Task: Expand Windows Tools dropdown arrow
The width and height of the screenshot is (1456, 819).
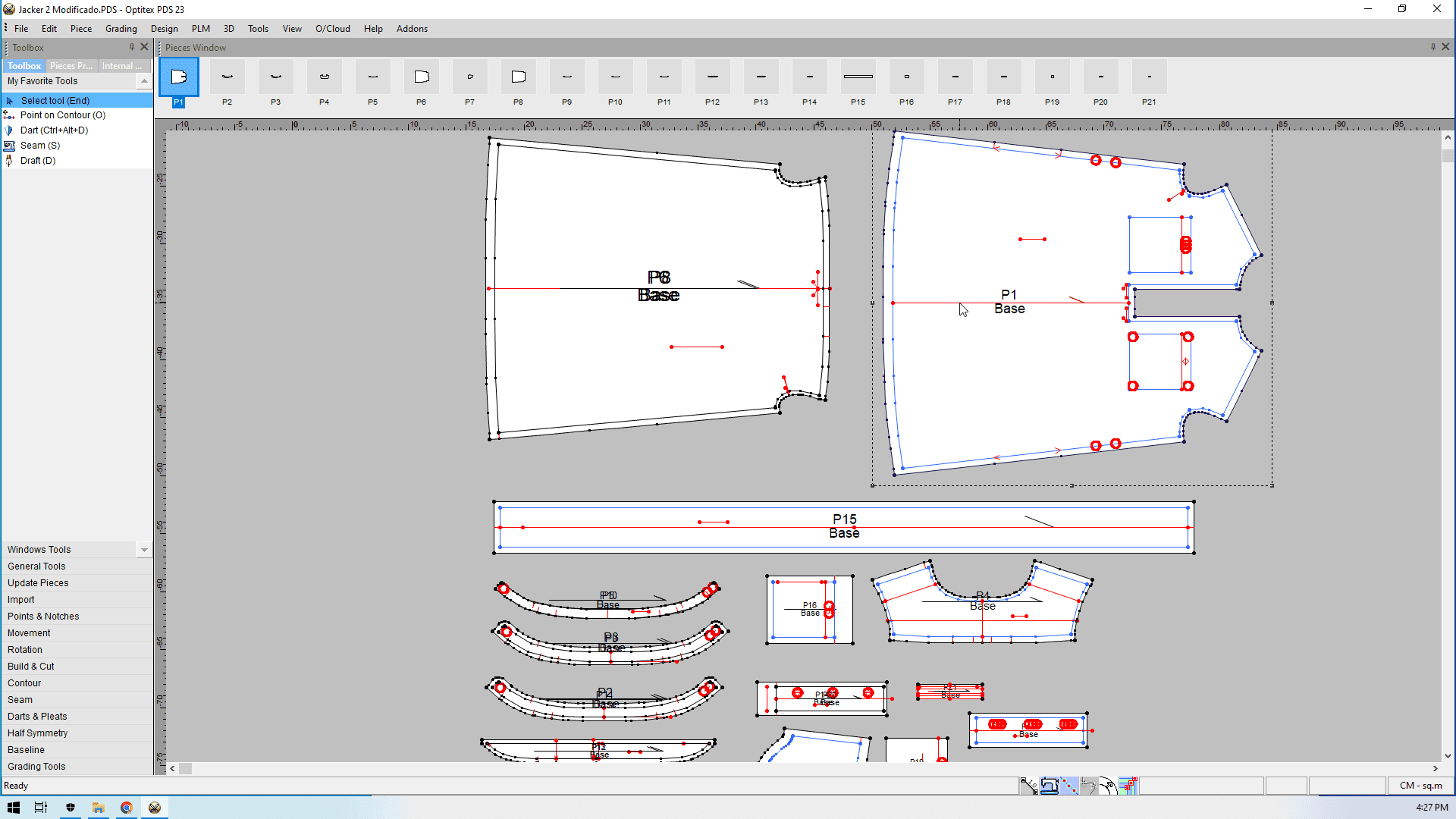Action: click(144, 550)
